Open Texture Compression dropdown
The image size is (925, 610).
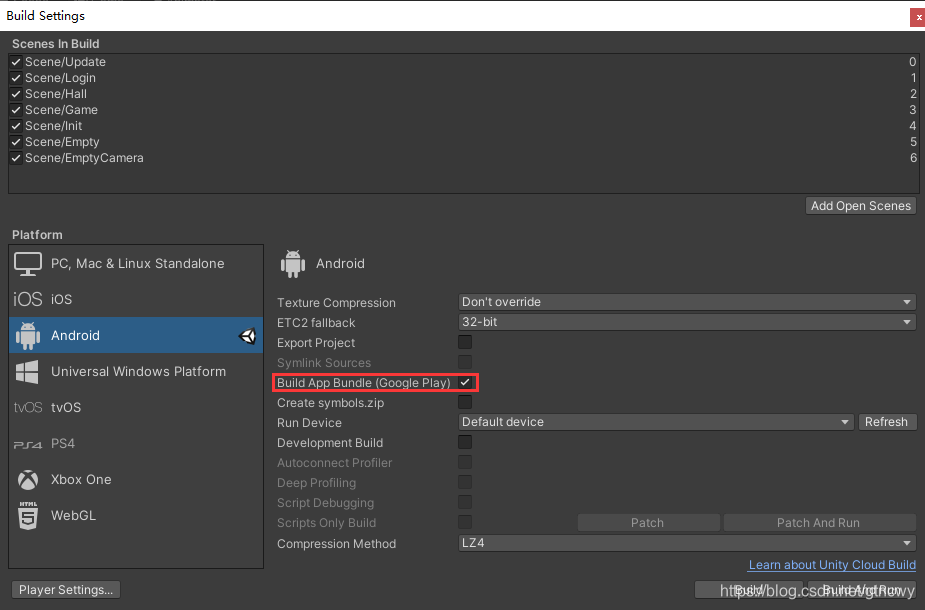(687, 302)
